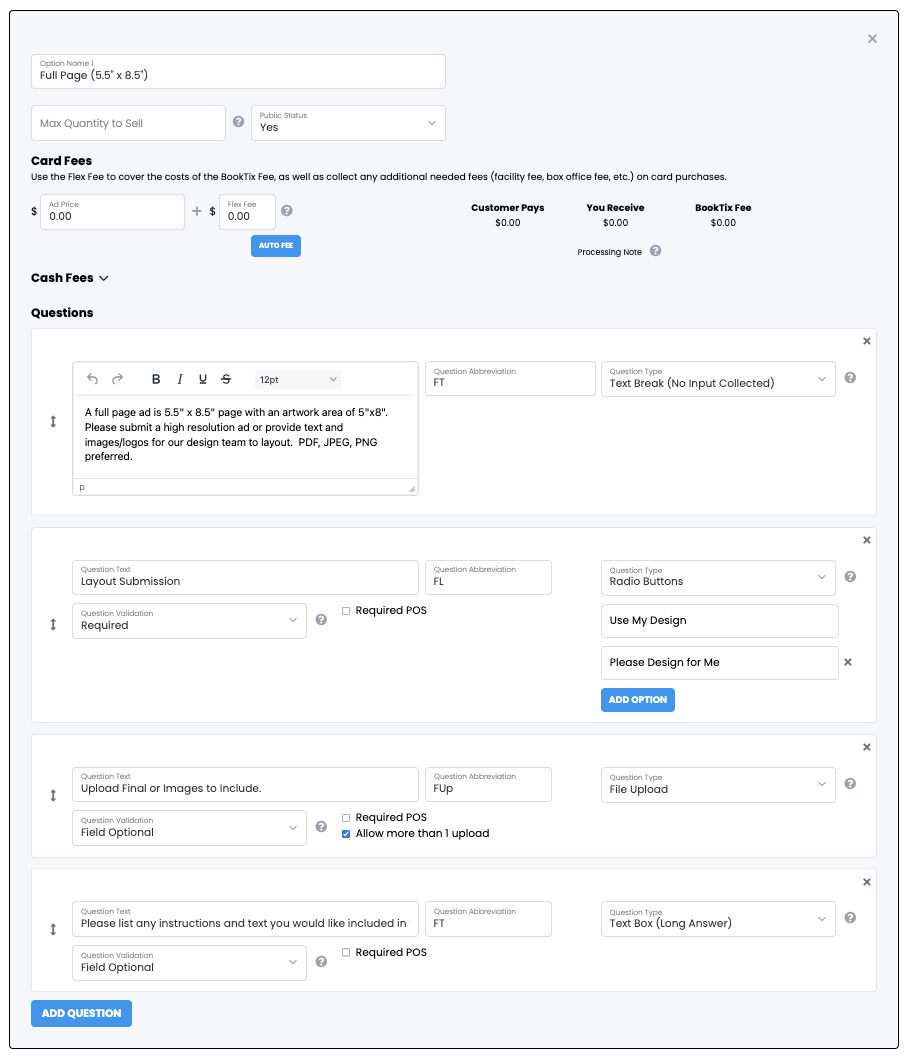This screenshot has height=1060, width=910.
Task: Remove the 'Please Design for Me' option
Action: (x=848, y=662)
